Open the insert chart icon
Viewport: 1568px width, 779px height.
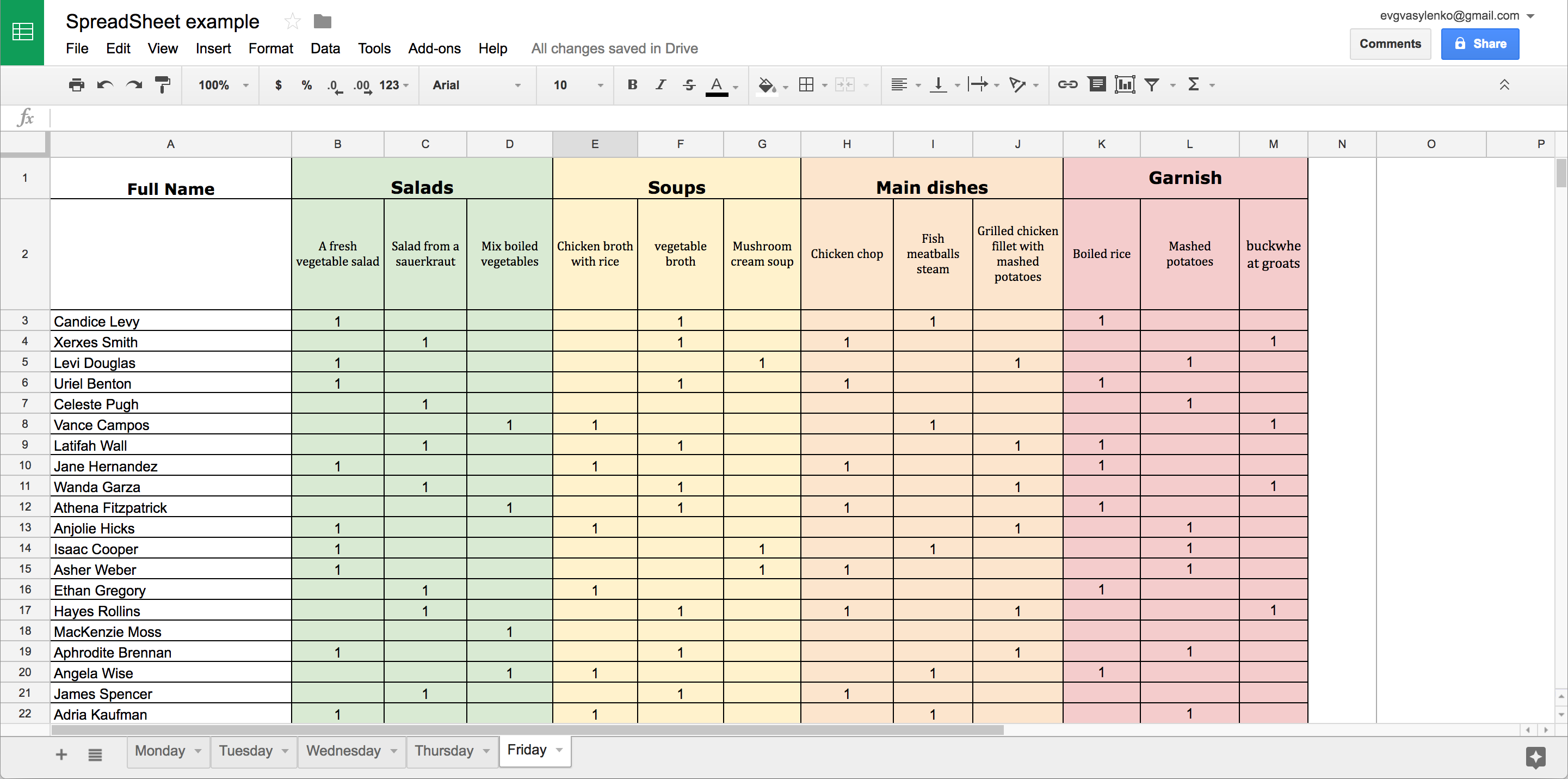1124,85
